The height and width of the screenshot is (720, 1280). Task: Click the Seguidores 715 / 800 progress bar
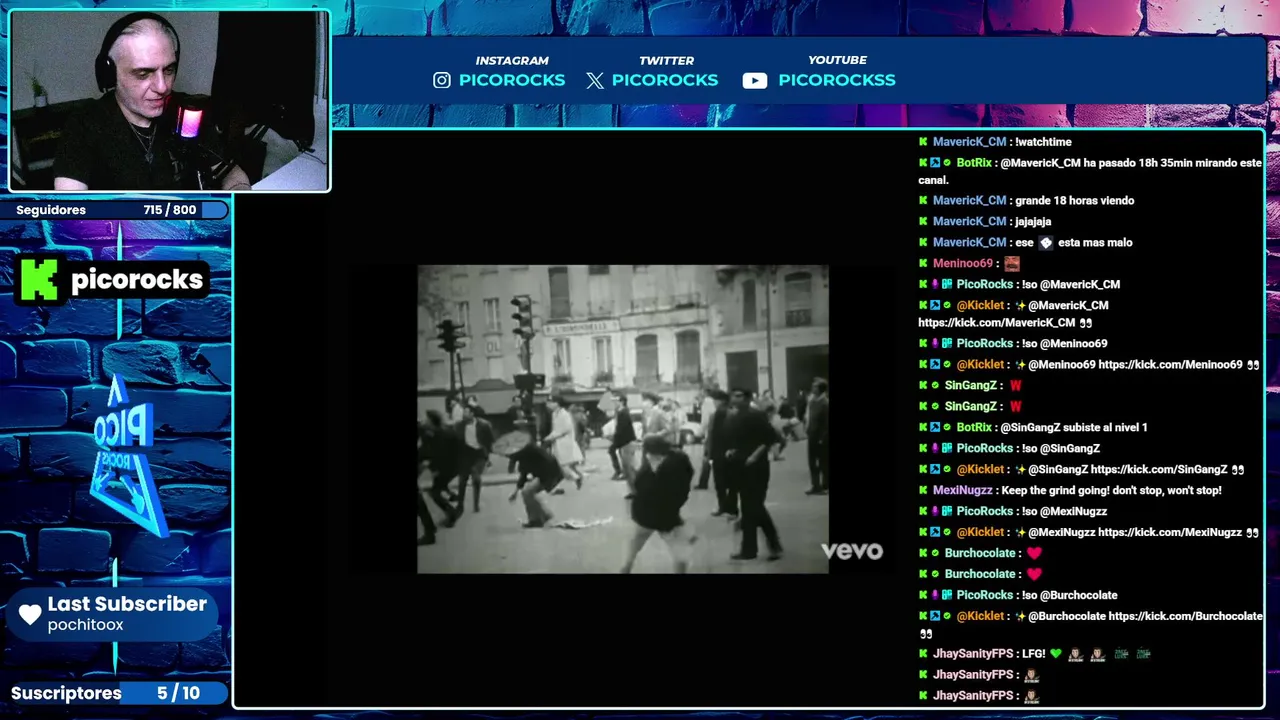click(115, 210)
